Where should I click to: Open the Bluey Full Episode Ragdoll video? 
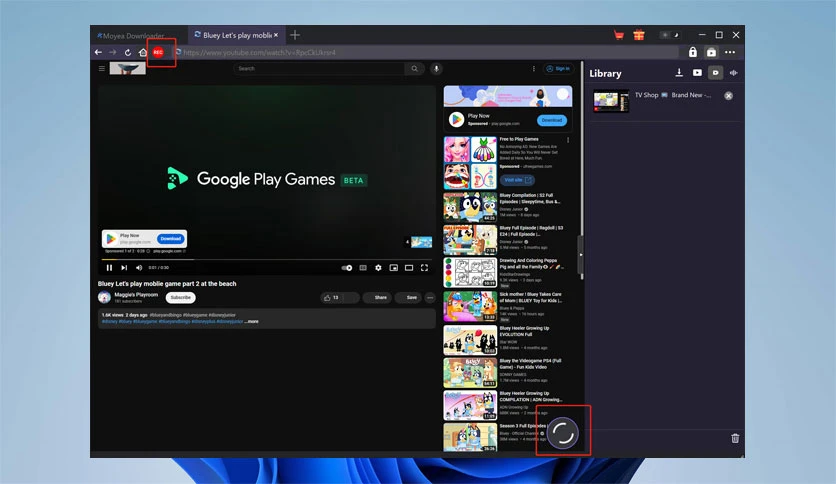point(470,239)
